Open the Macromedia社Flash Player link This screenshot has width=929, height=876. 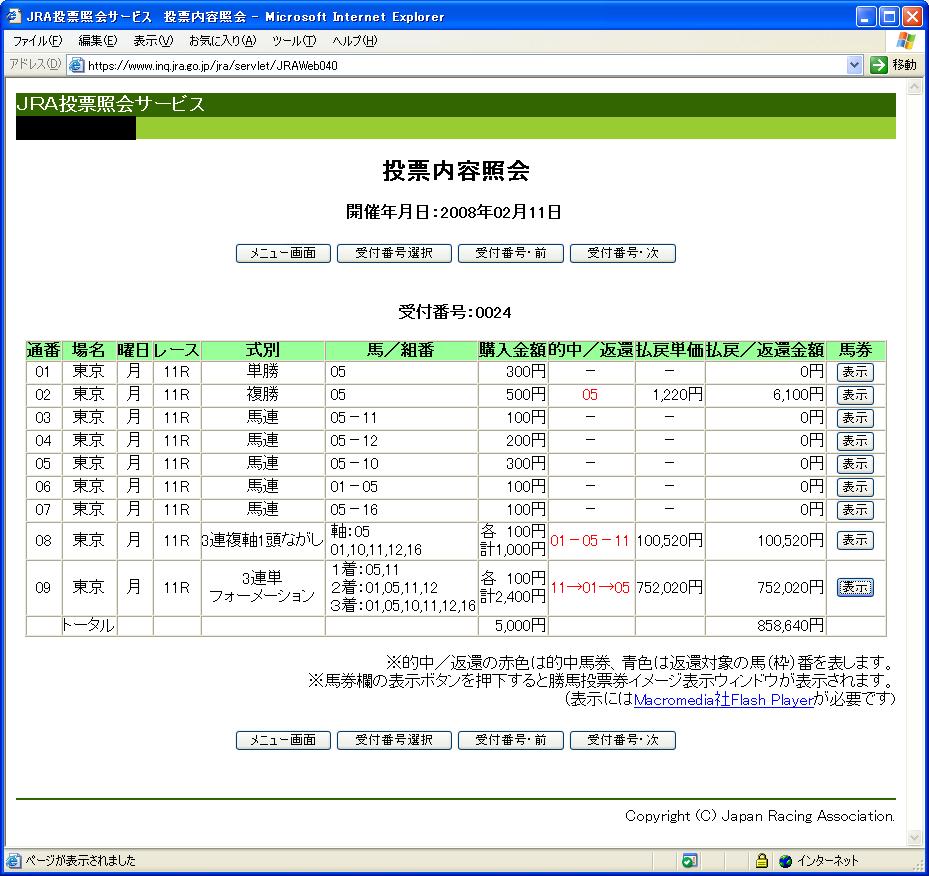click(x=723, y=700)
